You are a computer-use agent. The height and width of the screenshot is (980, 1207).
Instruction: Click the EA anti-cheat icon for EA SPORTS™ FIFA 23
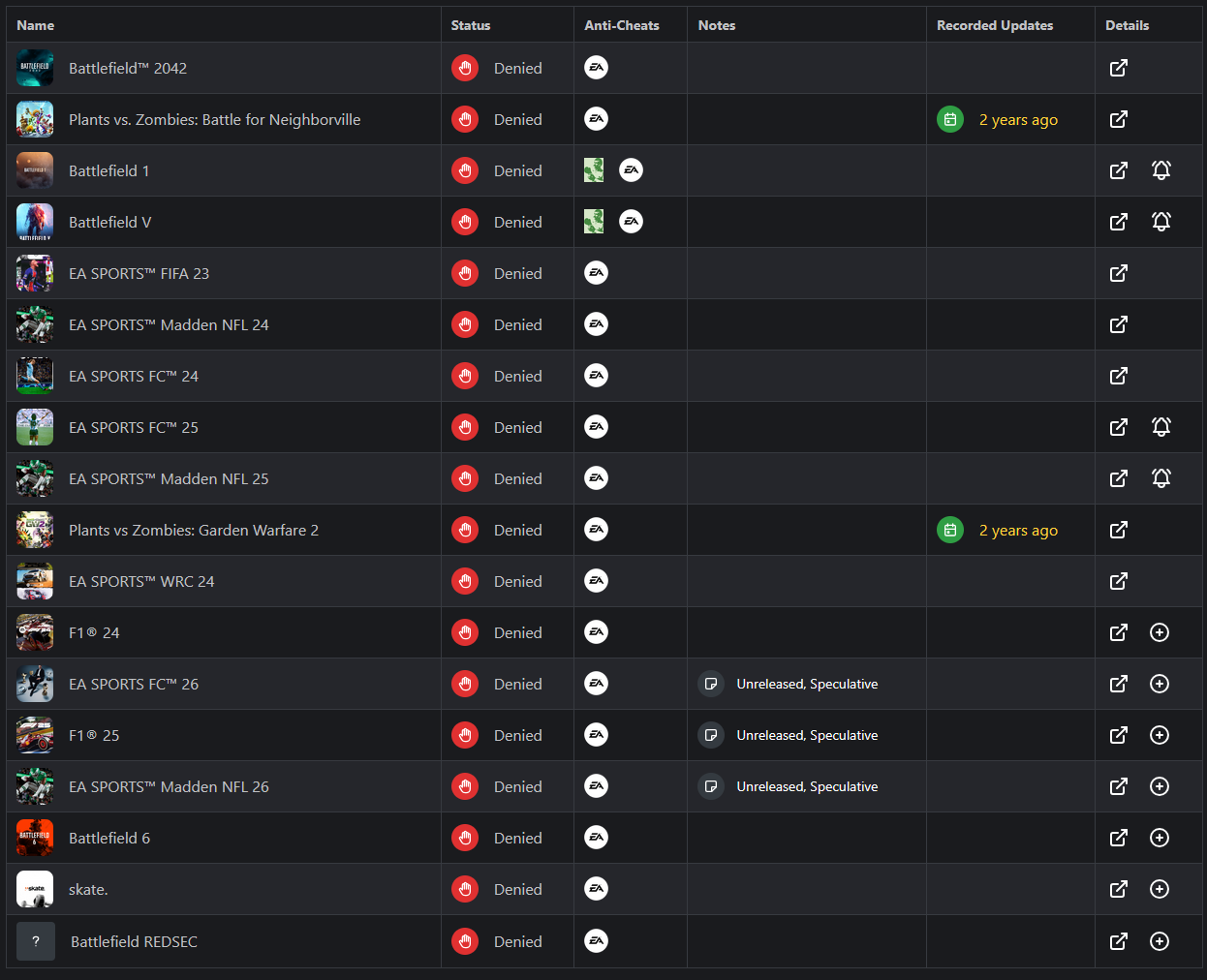(597, 273)
